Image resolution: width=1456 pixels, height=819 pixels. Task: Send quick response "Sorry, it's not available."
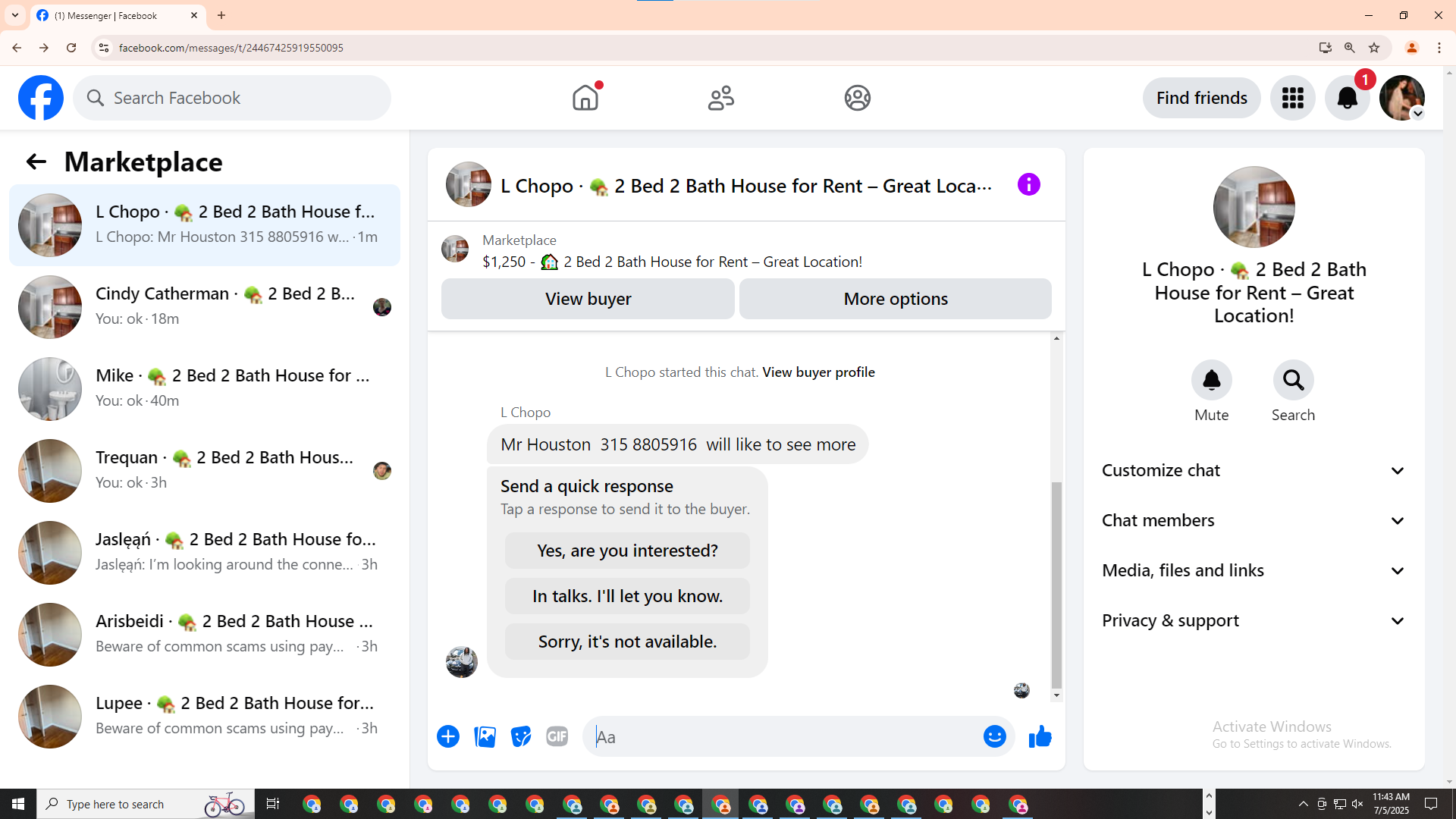click(627, 642)
